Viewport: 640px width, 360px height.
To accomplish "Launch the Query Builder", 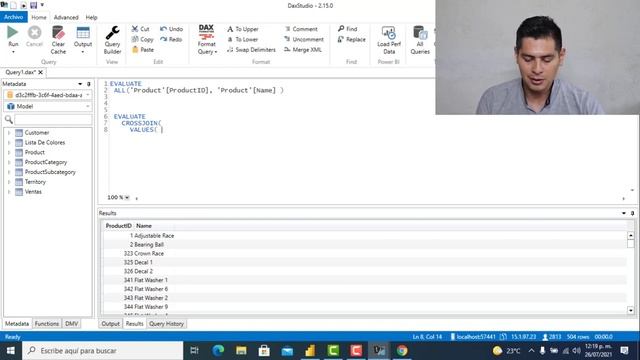I will point(112,40).
